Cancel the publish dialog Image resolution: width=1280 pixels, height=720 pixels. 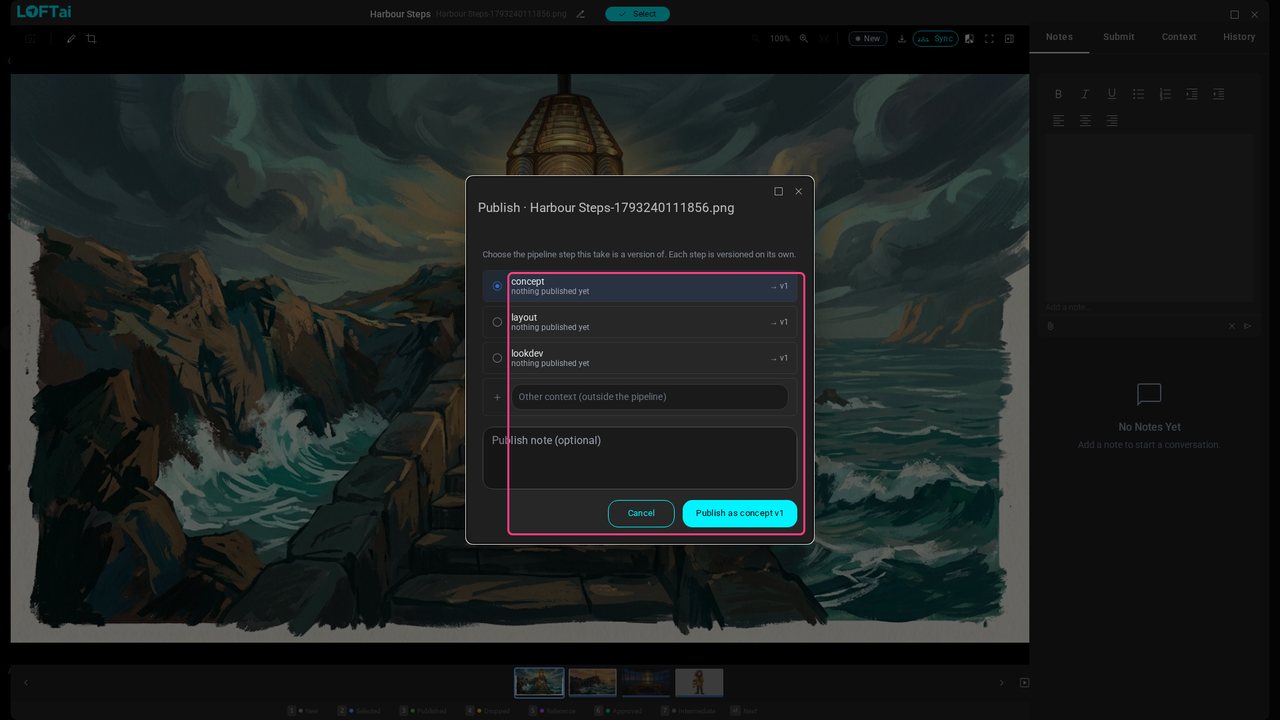641,513
